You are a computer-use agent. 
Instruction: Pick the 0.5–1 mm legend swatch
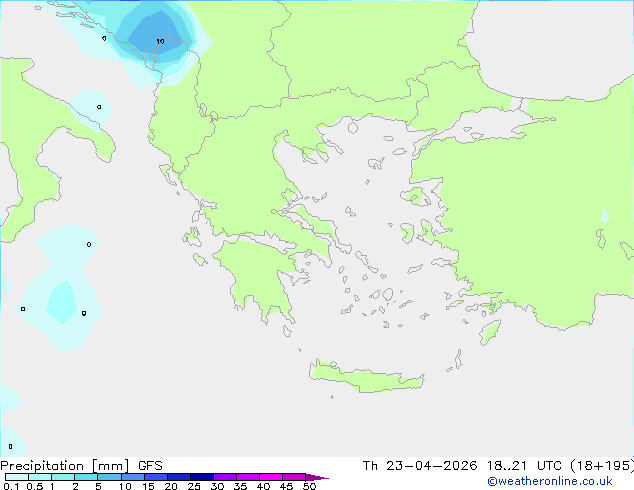40,477
